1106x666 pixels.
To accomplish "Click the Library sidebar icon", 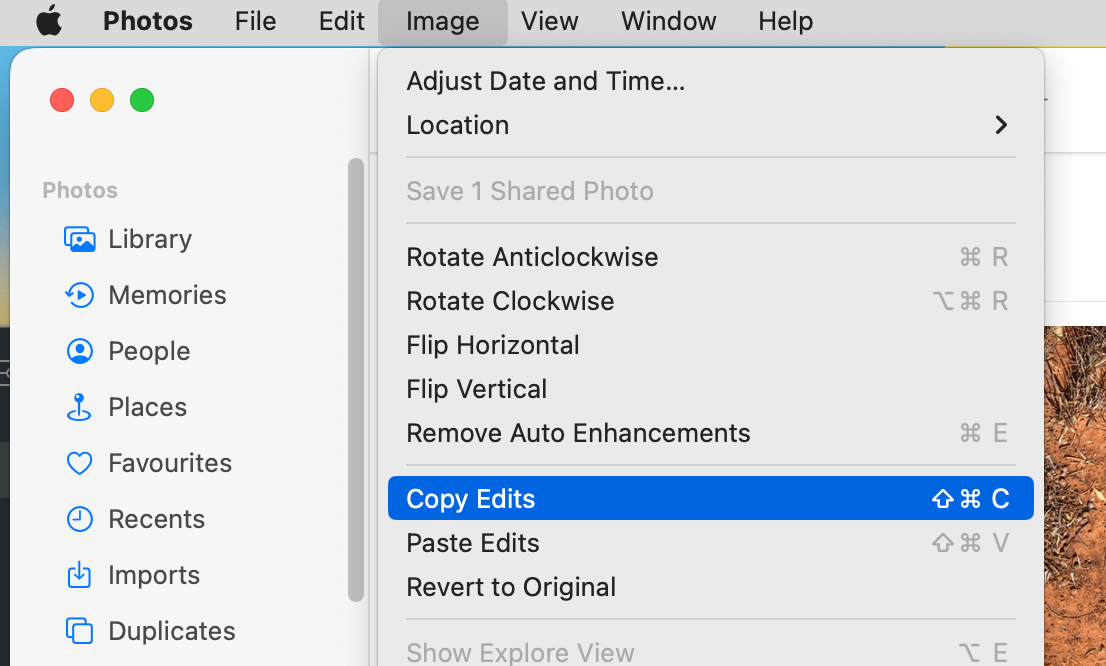I will coord(80,239).
